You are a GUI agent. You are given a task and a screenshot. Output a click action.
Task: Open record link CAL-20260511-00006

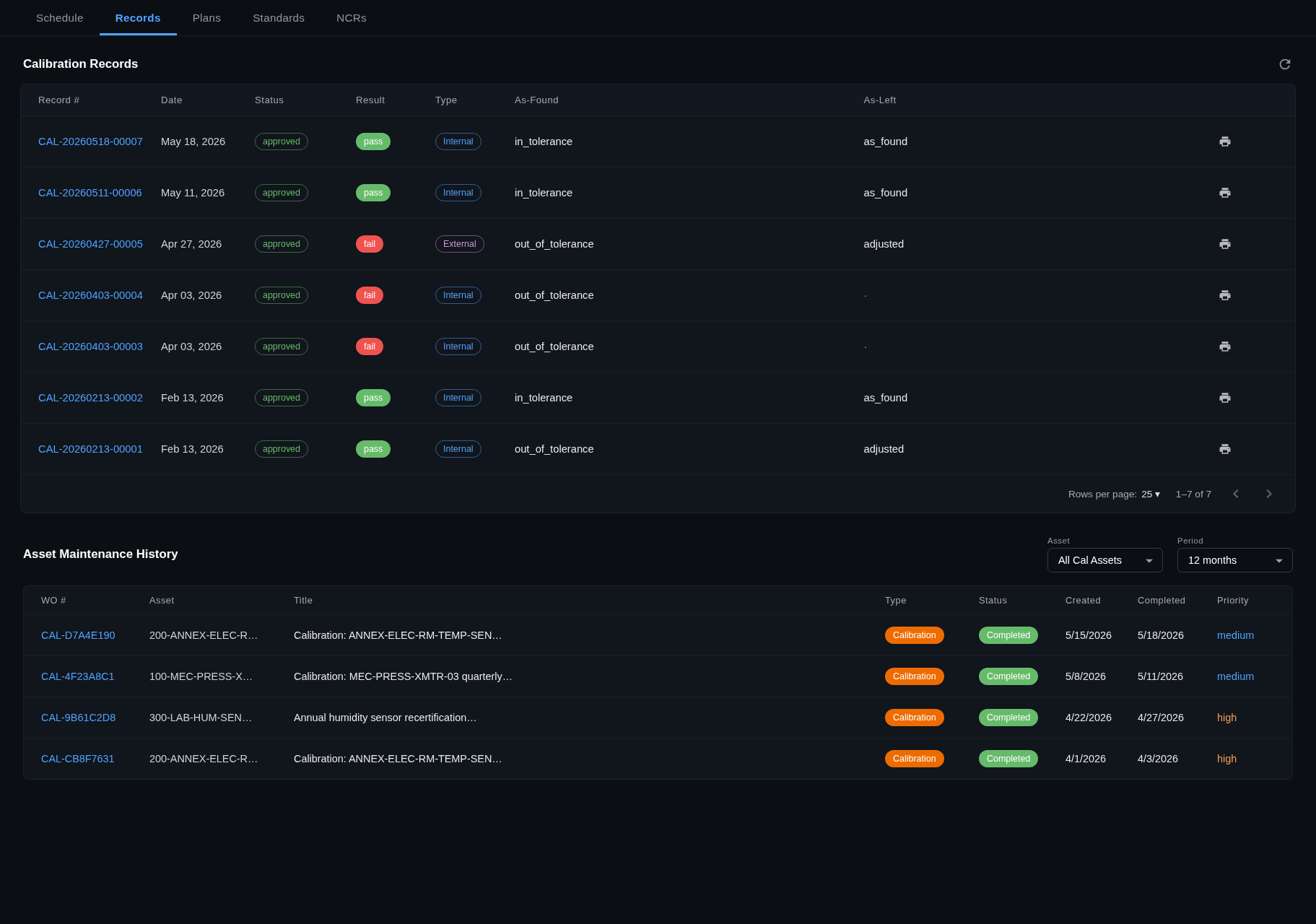point(90,193)
